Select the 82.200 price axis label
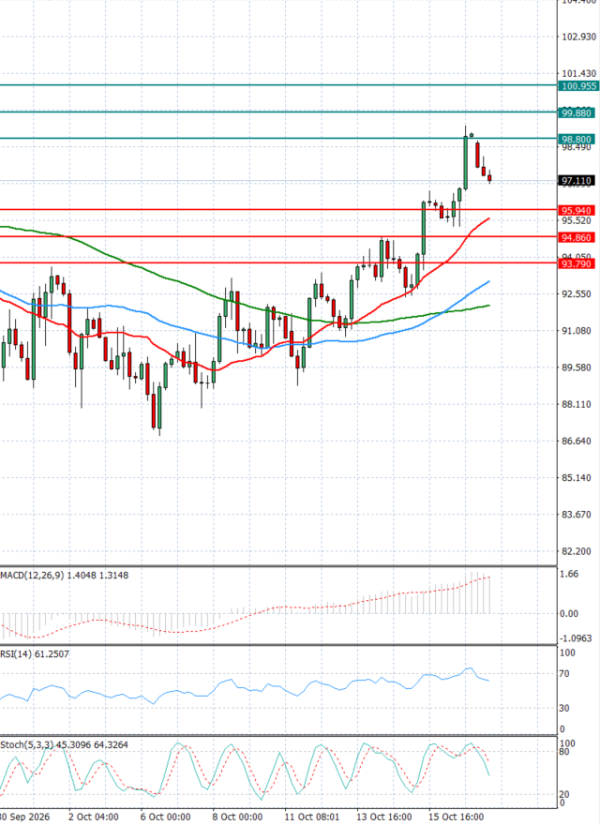Viewport: 600px width, 825px height. point(577,551)
